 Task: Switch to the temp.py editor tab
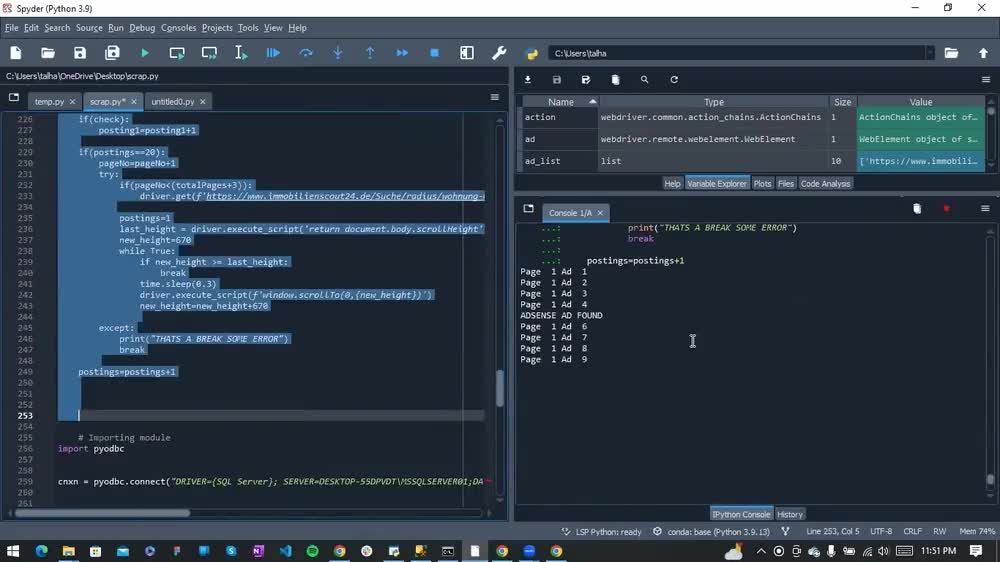[x=50, y=101]
